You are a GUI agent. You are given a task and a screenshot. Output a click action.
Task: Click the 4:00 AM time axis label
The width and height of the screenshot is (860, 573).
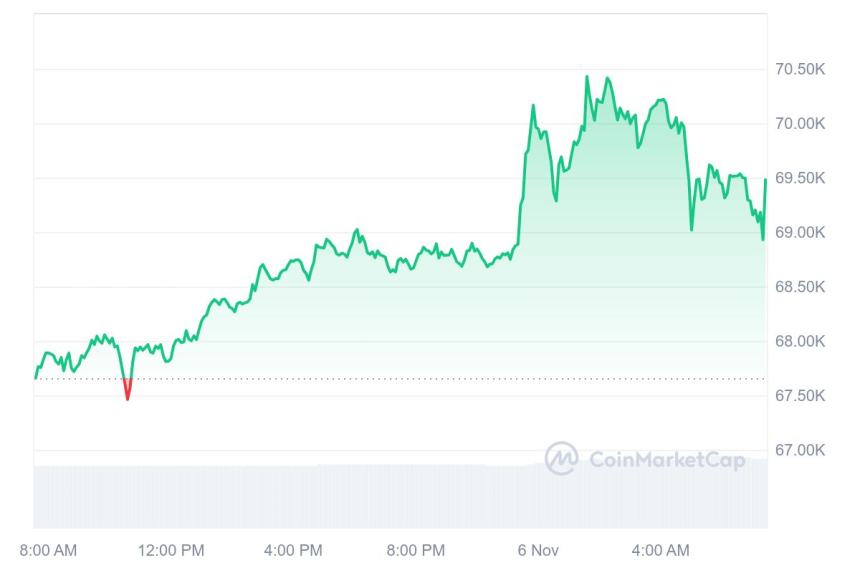660,550
